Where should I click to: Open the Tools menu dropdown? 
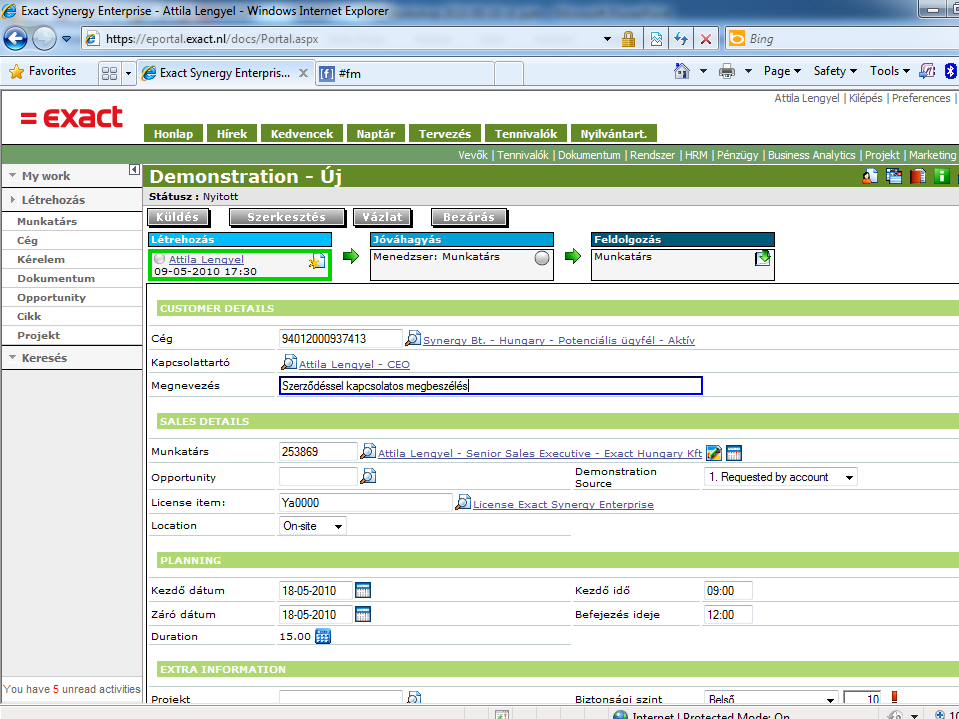pos(890,72)
